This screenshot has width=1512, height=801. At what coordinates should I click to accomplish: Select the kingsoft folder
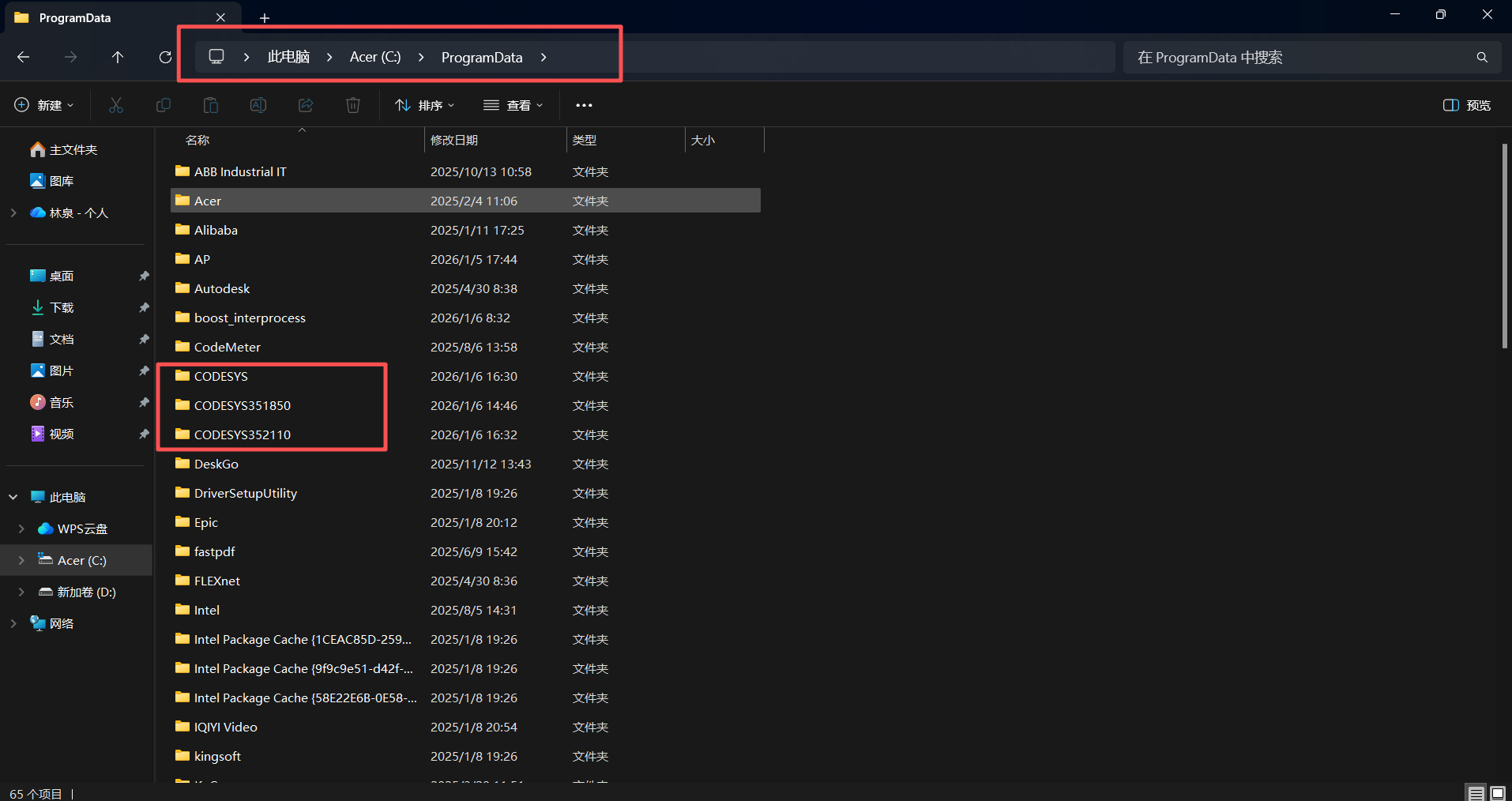coord(465,756)
